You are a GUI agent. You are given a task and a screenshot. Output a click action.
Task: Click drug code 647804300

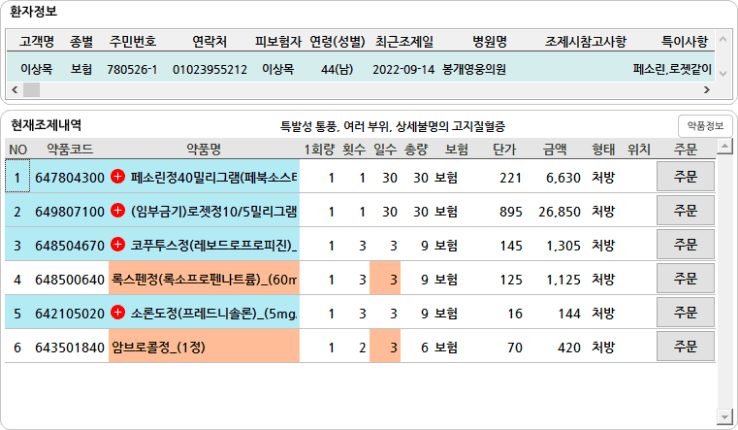tap(70, 178)
